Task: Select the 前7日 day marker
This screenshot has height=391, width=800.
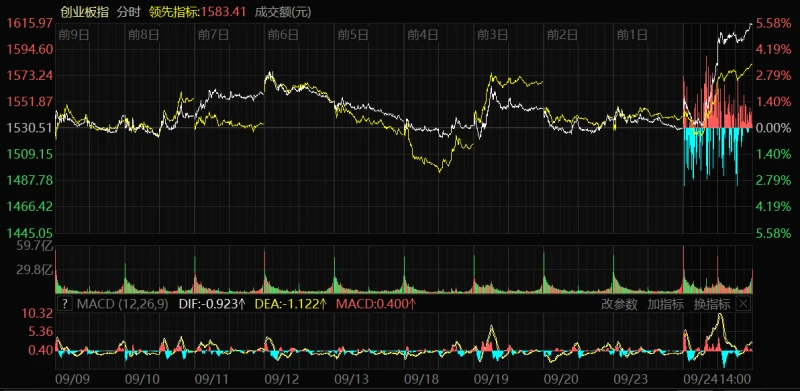Action: 213,35
